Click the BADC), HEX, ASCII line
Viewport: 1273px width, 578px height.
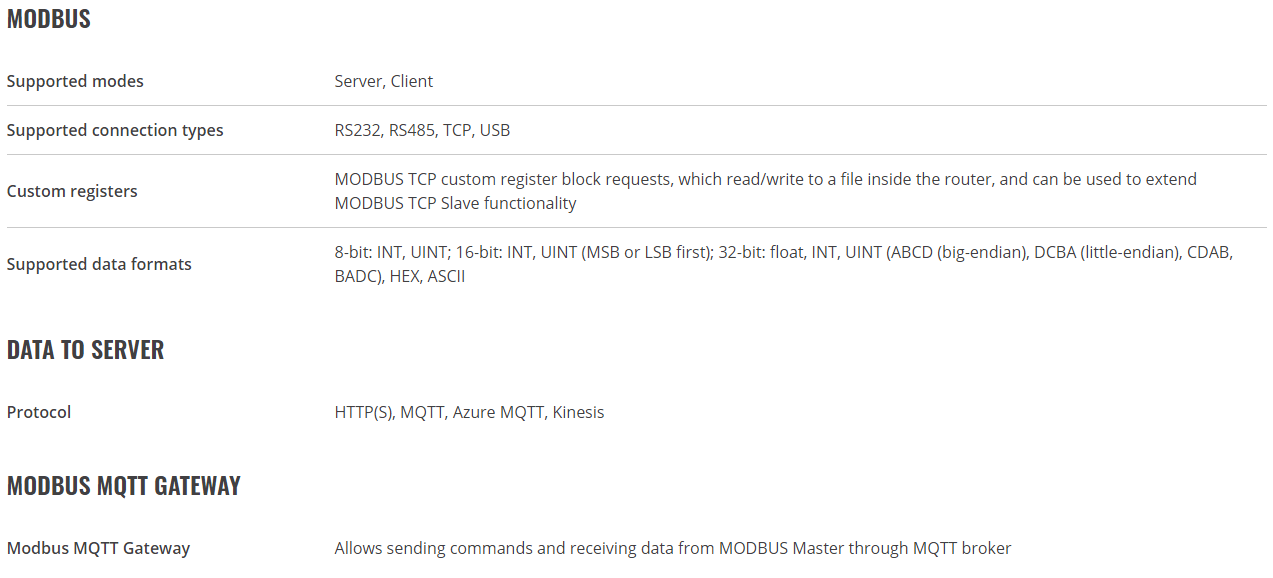(400, 276)
